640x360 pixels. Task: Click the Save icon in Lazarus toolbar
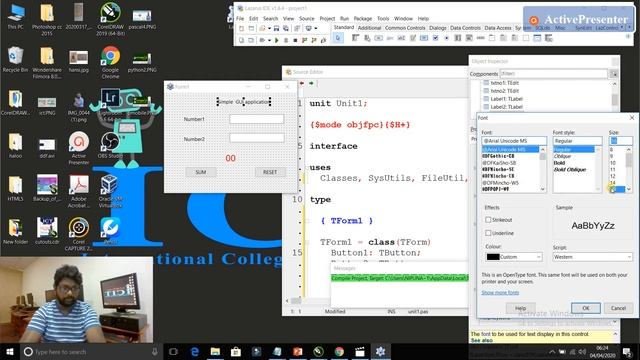point(276,28)
